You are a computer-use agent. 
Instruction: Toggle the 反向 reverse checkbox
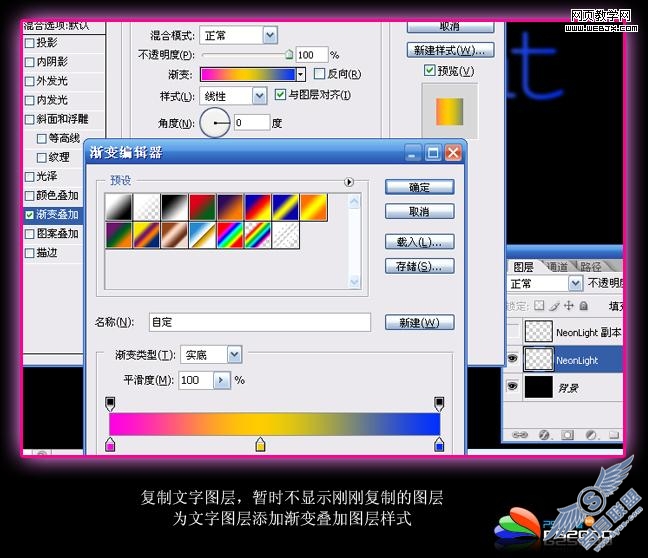coord(319,74)
